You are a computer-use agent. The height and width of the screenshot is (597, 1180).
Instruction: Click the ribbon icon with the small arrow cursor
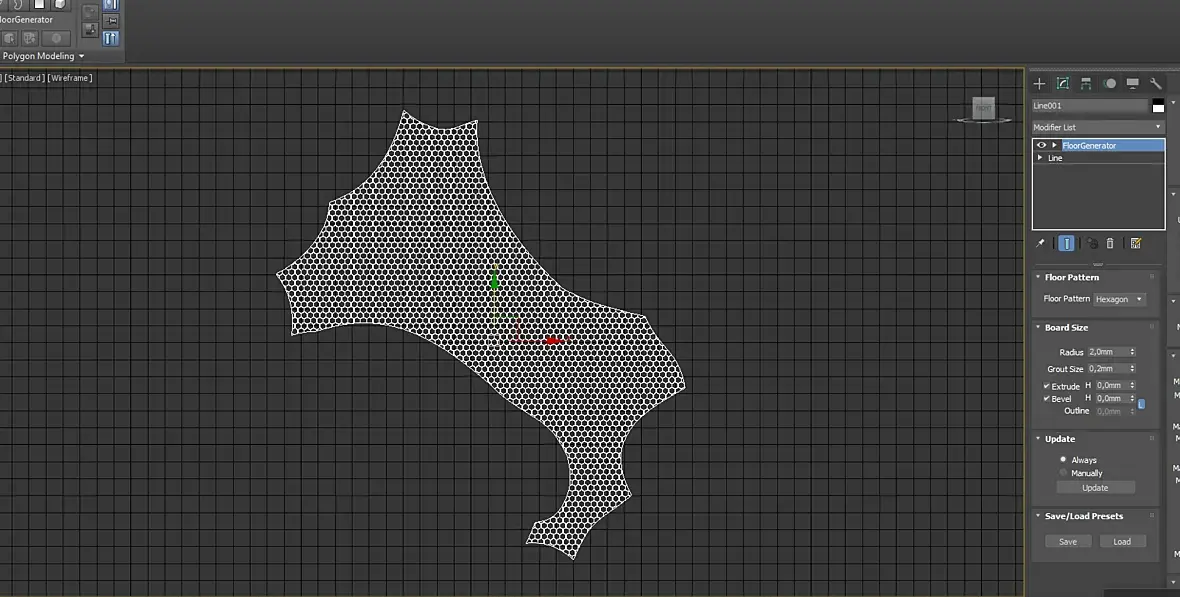tap(10, 38)
